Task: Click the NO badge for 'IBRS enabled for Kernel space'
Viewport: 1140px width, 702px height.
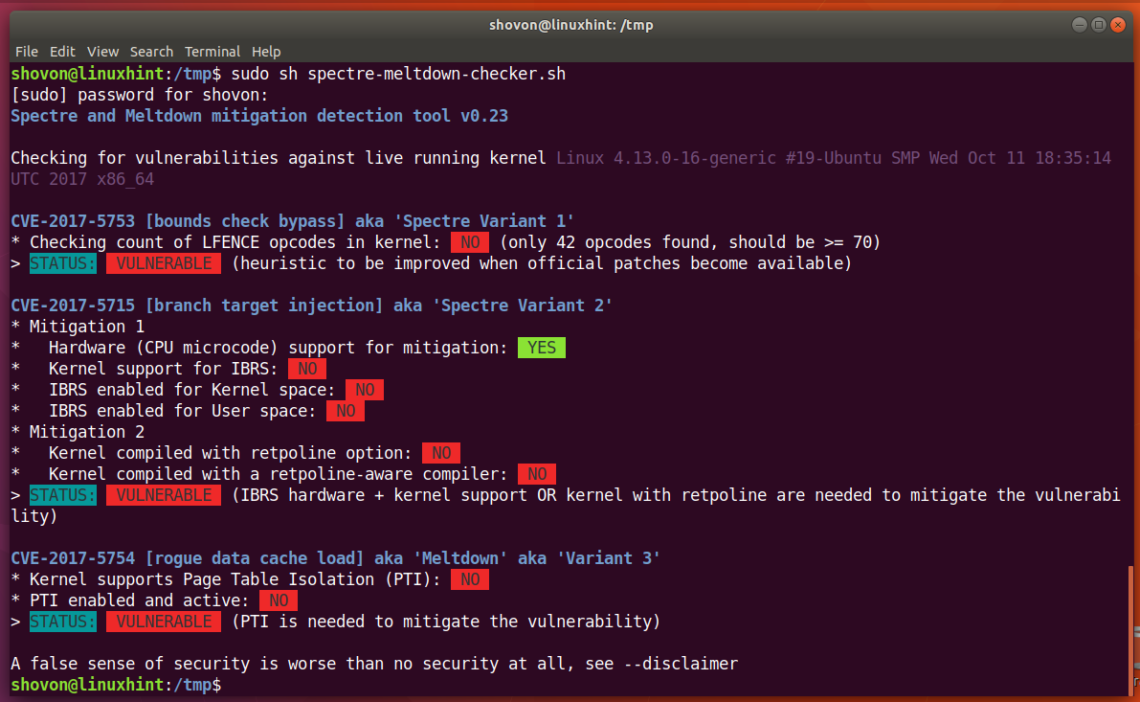Action: point(364,390)
